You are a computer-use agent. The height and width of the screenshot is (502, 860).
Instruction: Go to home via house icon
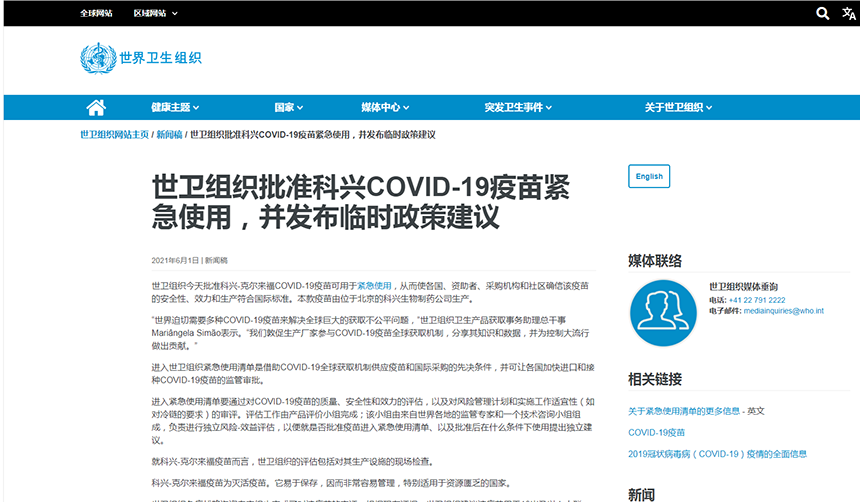[x=96, y=107]
